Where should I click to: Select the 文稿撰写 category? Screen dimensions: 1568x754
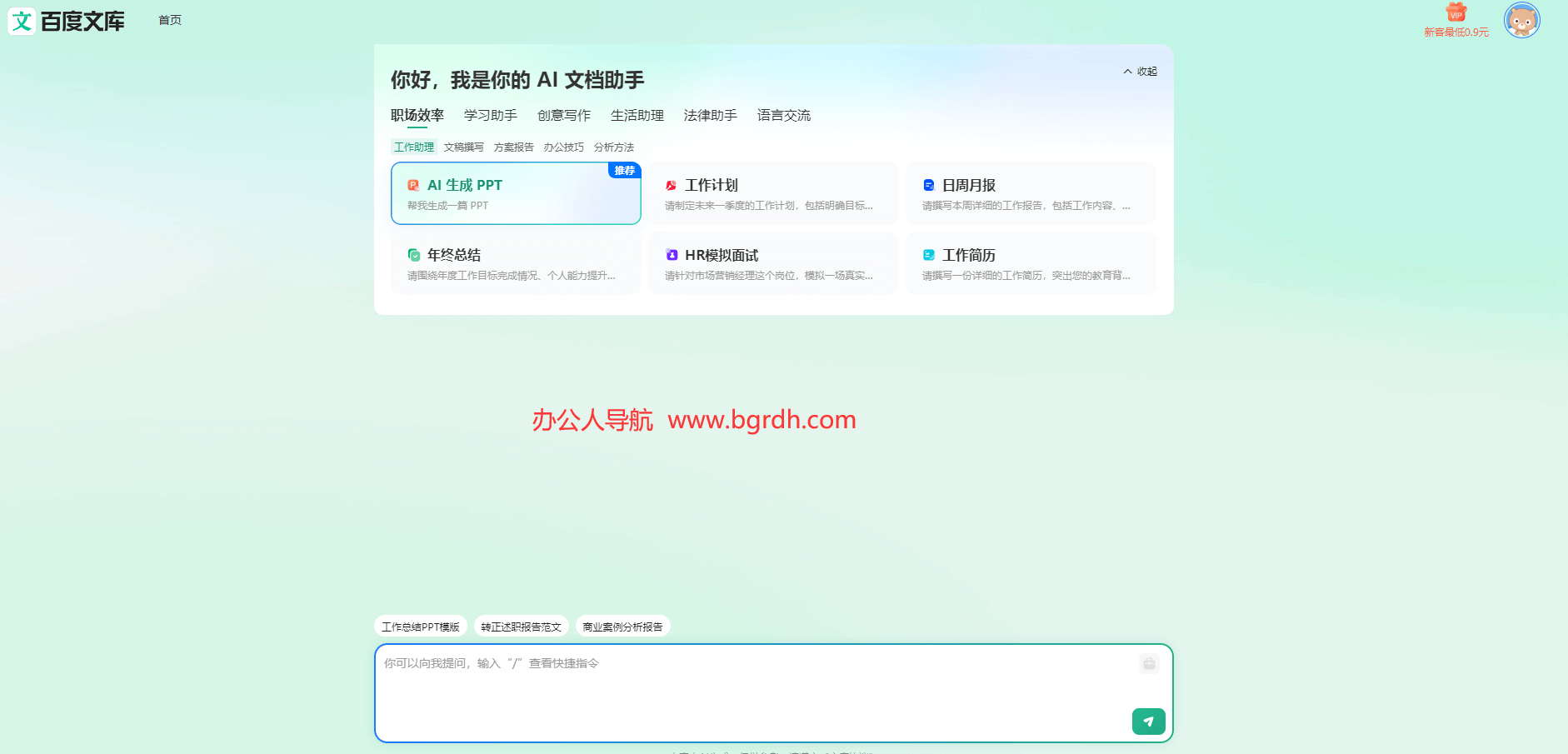(x=463, y=147)
